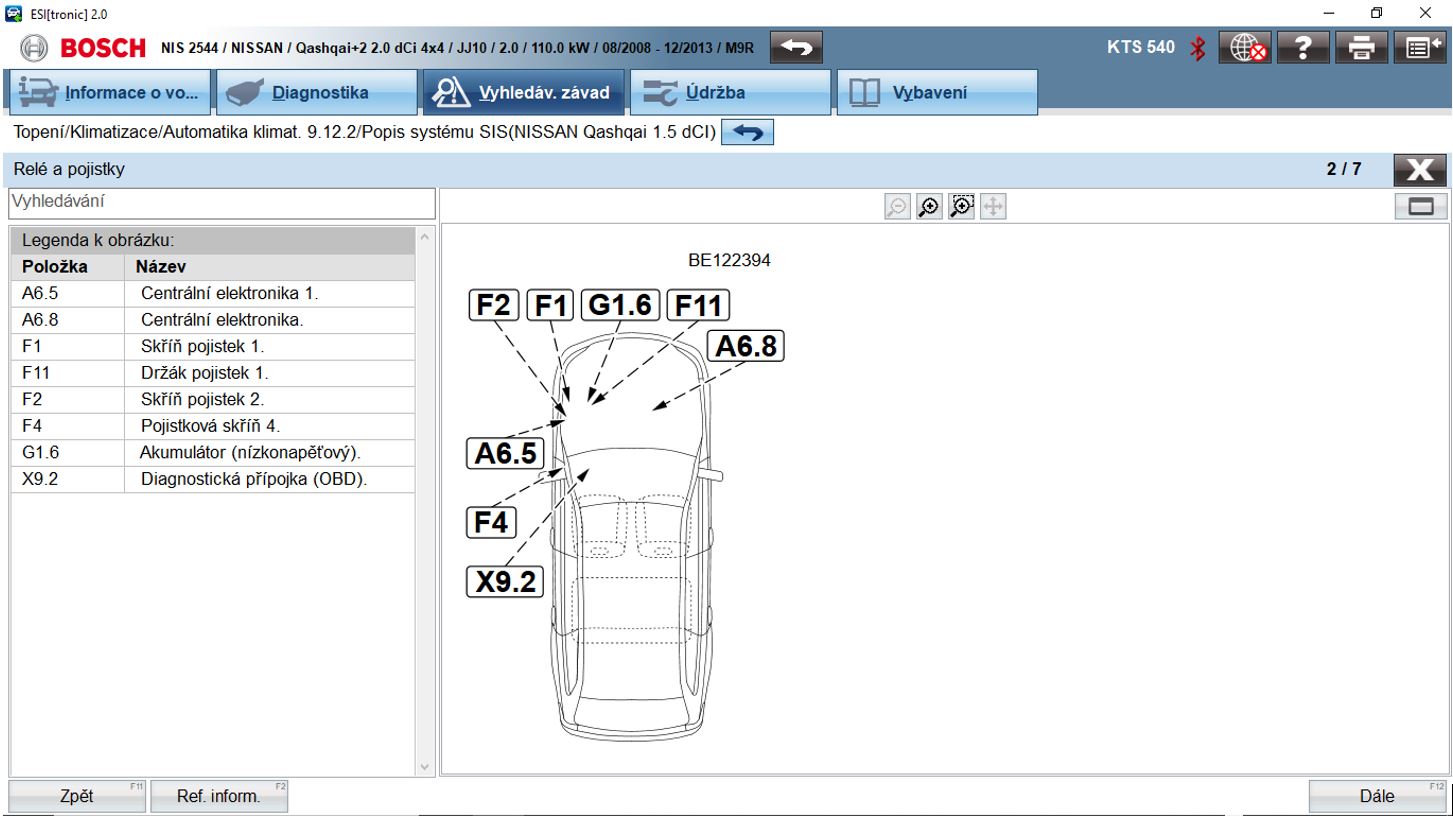Switch to the Diagnostika tab
This screenshot has height=816, width=1453.
point(316,93)
